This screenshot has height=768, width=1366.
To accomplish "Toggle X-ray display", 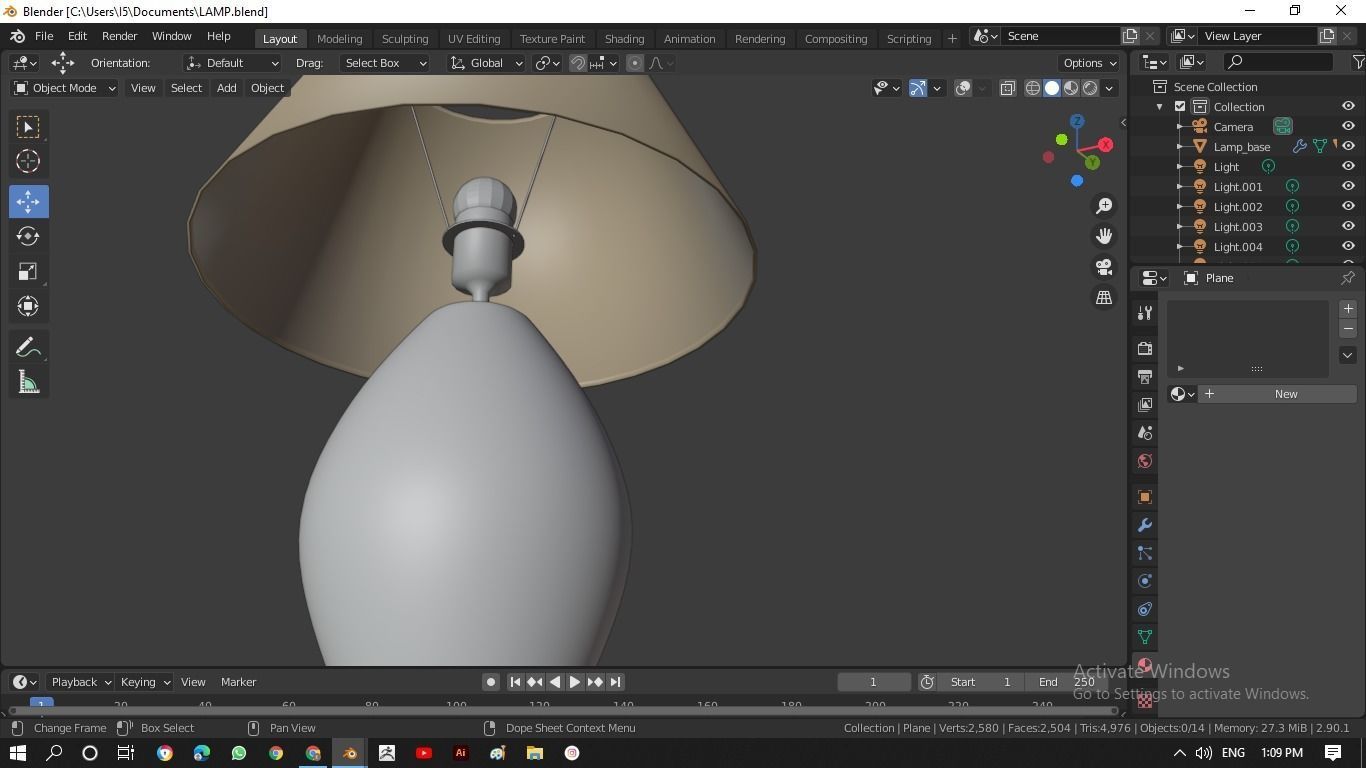I will tap(1007, 88).
